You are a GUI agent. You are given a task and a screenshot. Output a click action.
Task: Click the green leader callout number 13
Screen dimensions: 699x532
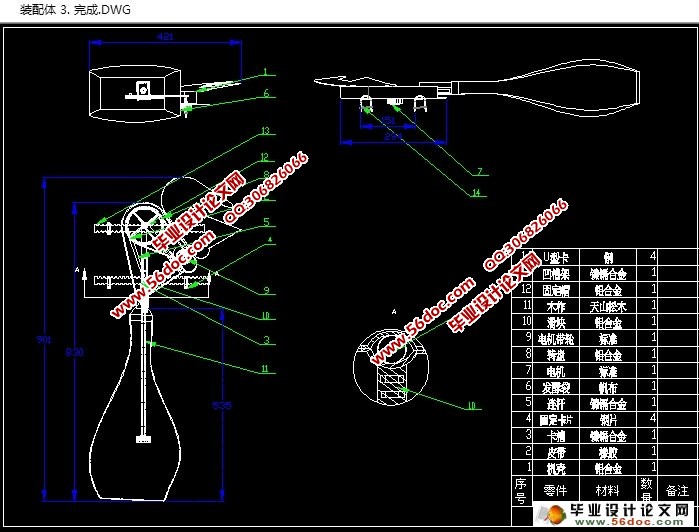(265, 131)
